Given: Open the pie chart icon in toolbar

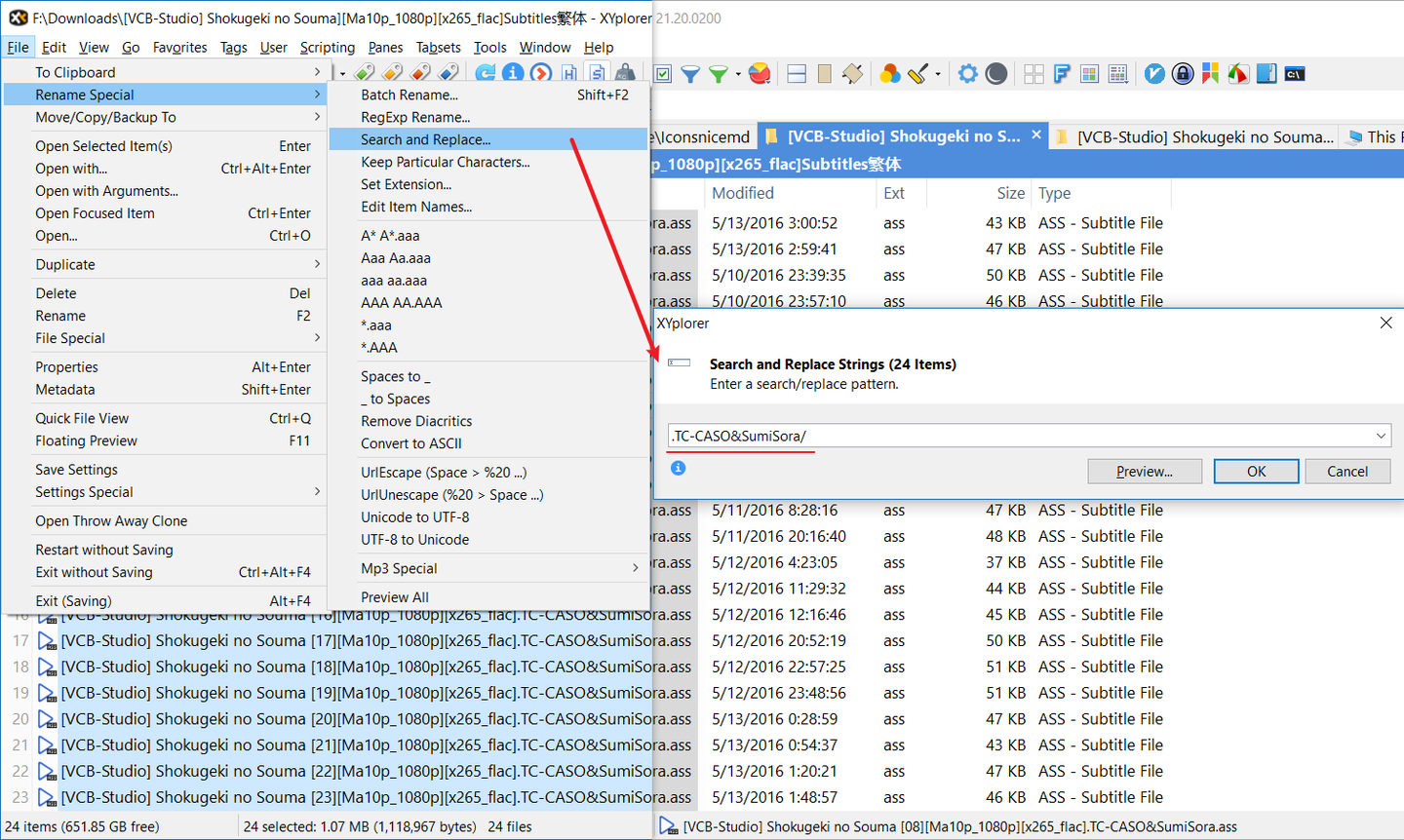Looking at the screenshot, I should pos(760,74).
